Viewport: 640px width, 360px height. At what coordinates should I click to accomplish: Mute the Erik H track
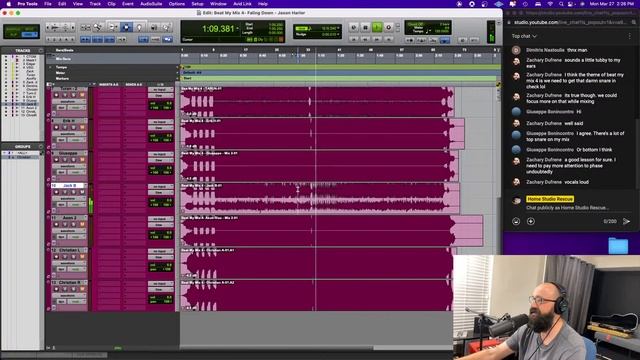click(x=82, y=127)
